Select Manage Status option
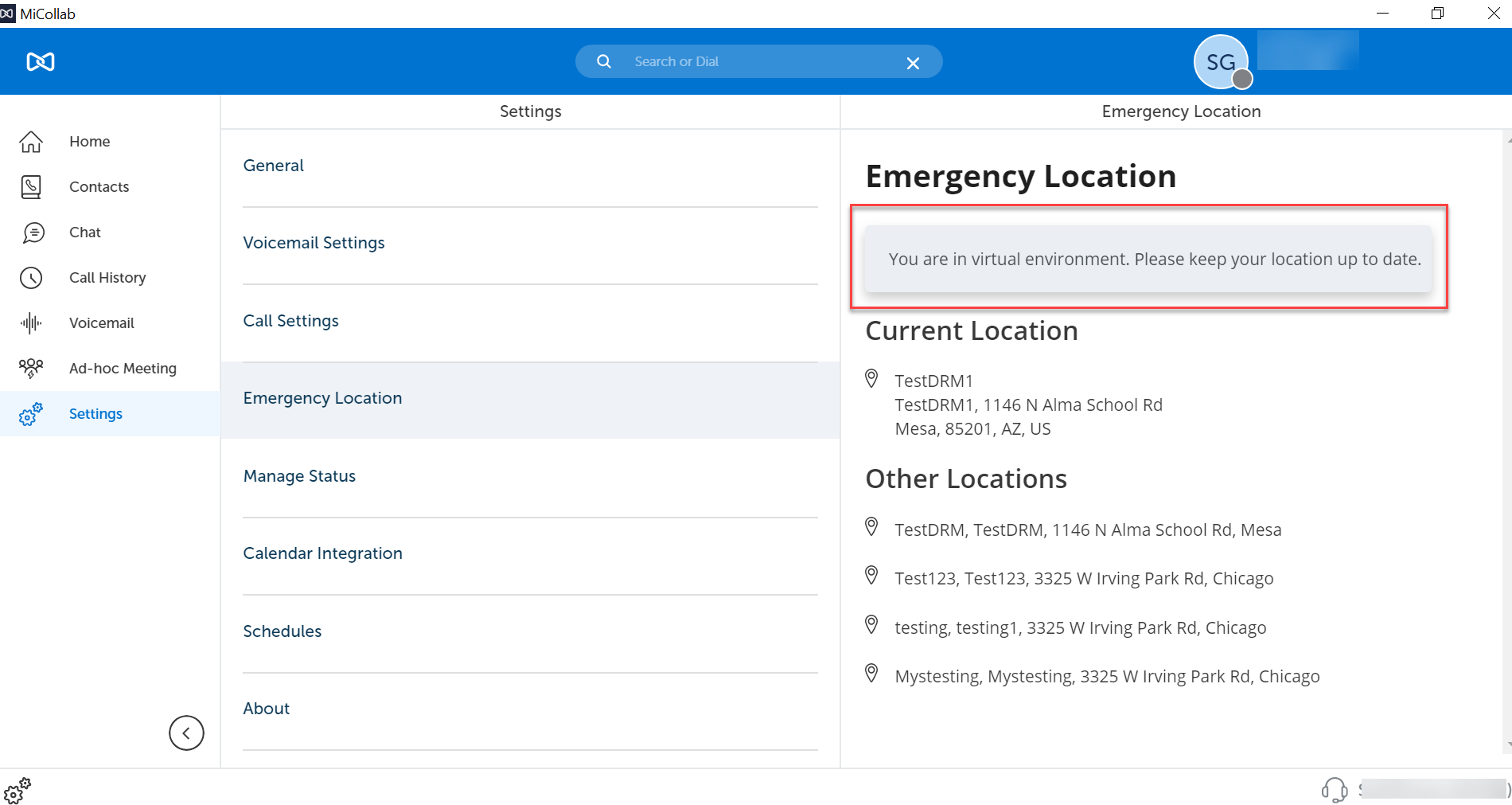The image size is (1512, 805). 299,476
